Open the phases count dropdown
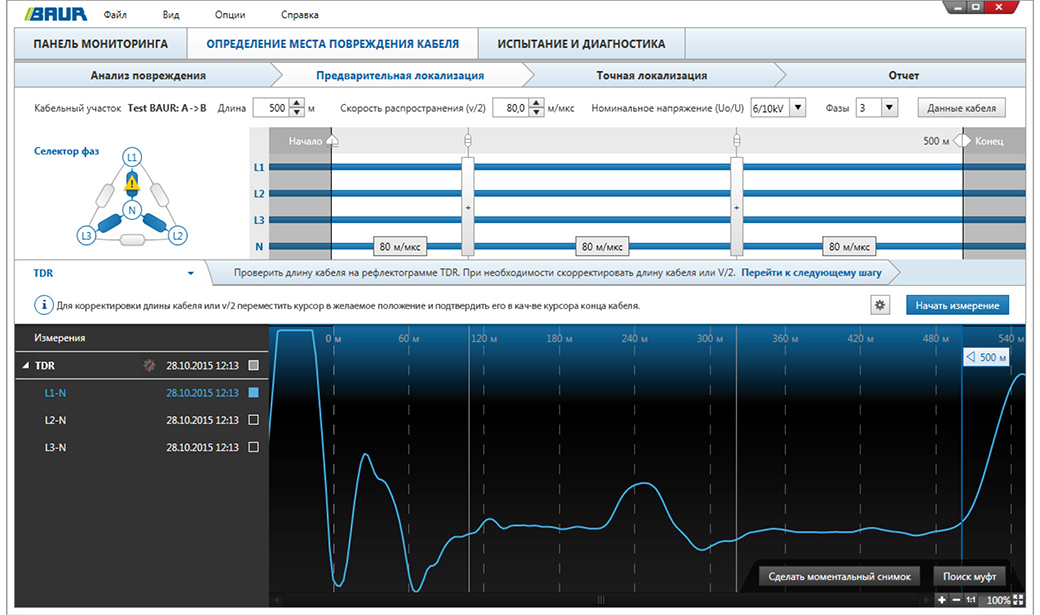 click(x=889, y=107)
